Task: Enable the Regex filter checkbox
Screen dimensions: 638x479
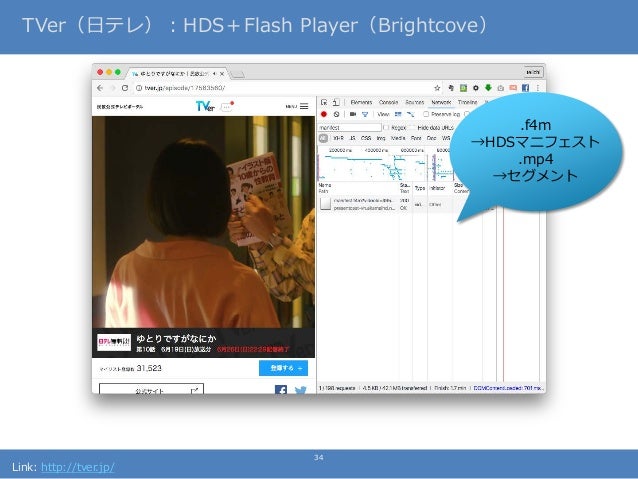Action: 386,127
